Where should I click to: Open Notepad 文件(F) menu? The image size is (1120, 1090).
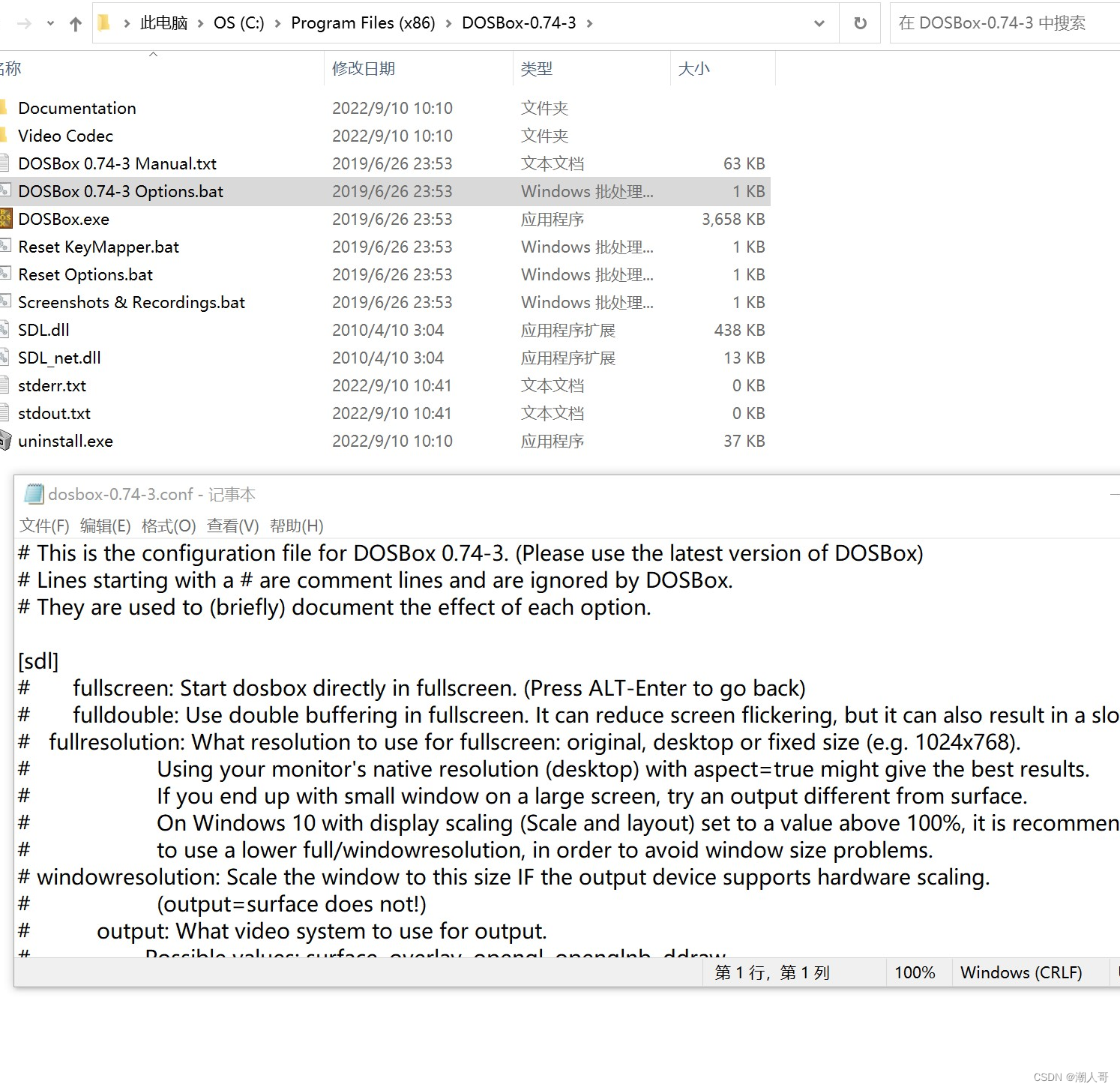pos(44,526)
